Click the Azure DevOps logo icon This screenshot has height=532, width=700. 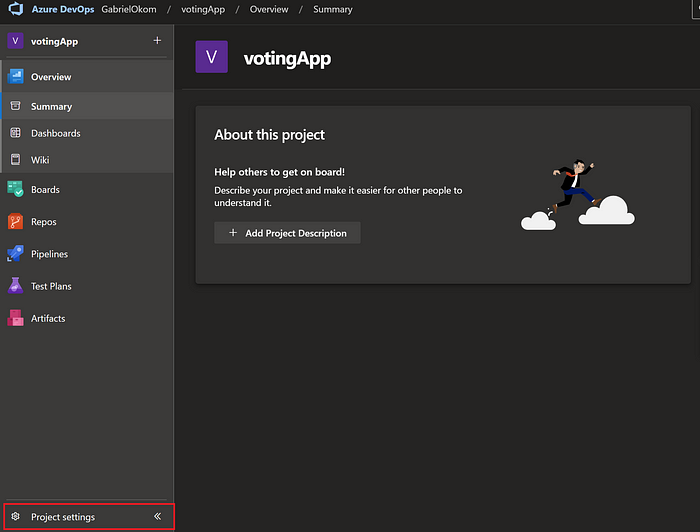[x=16, y=8]
